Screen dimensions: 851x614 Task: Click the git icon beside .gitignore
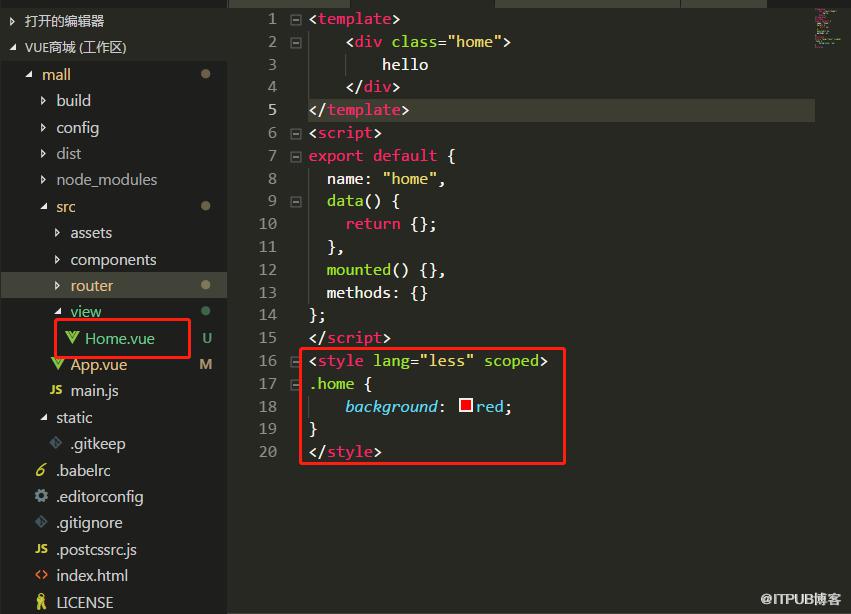(x=41, y=522)
